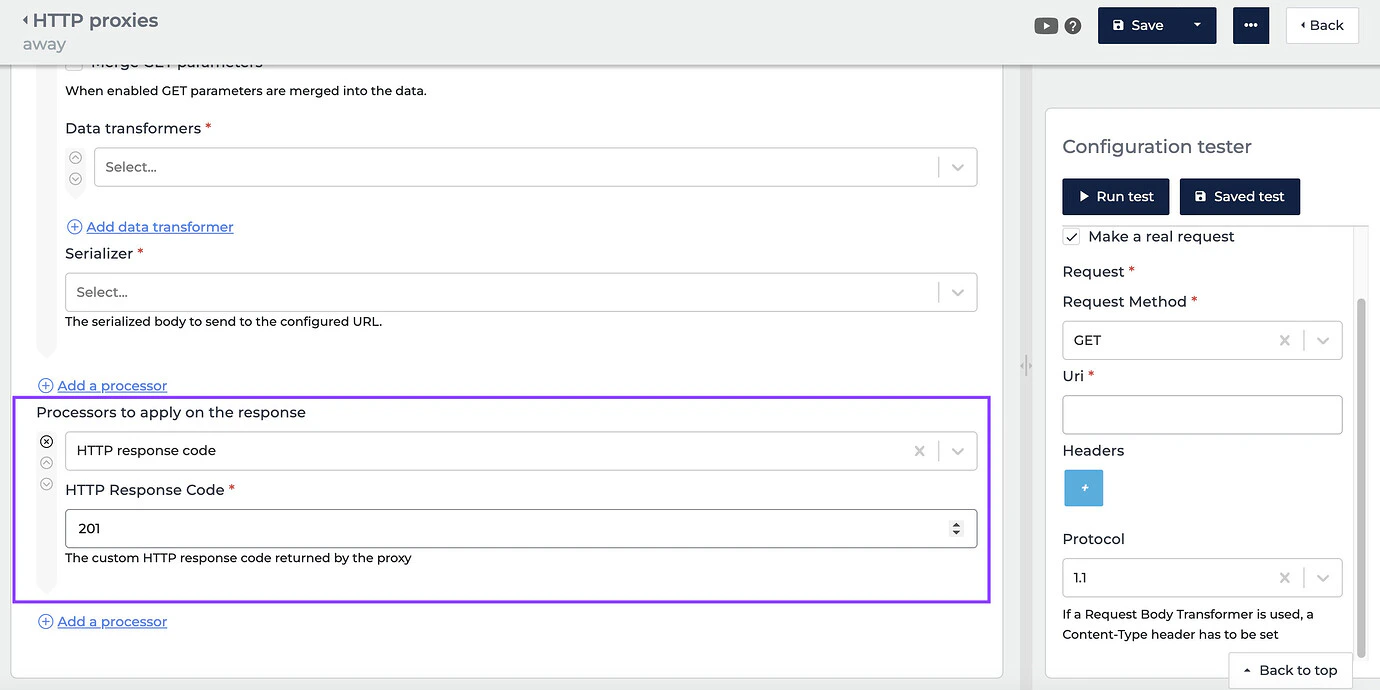Open the YouTube video tutorial icon
This screenshot has width=1380, height=690.
point(1046,26)
